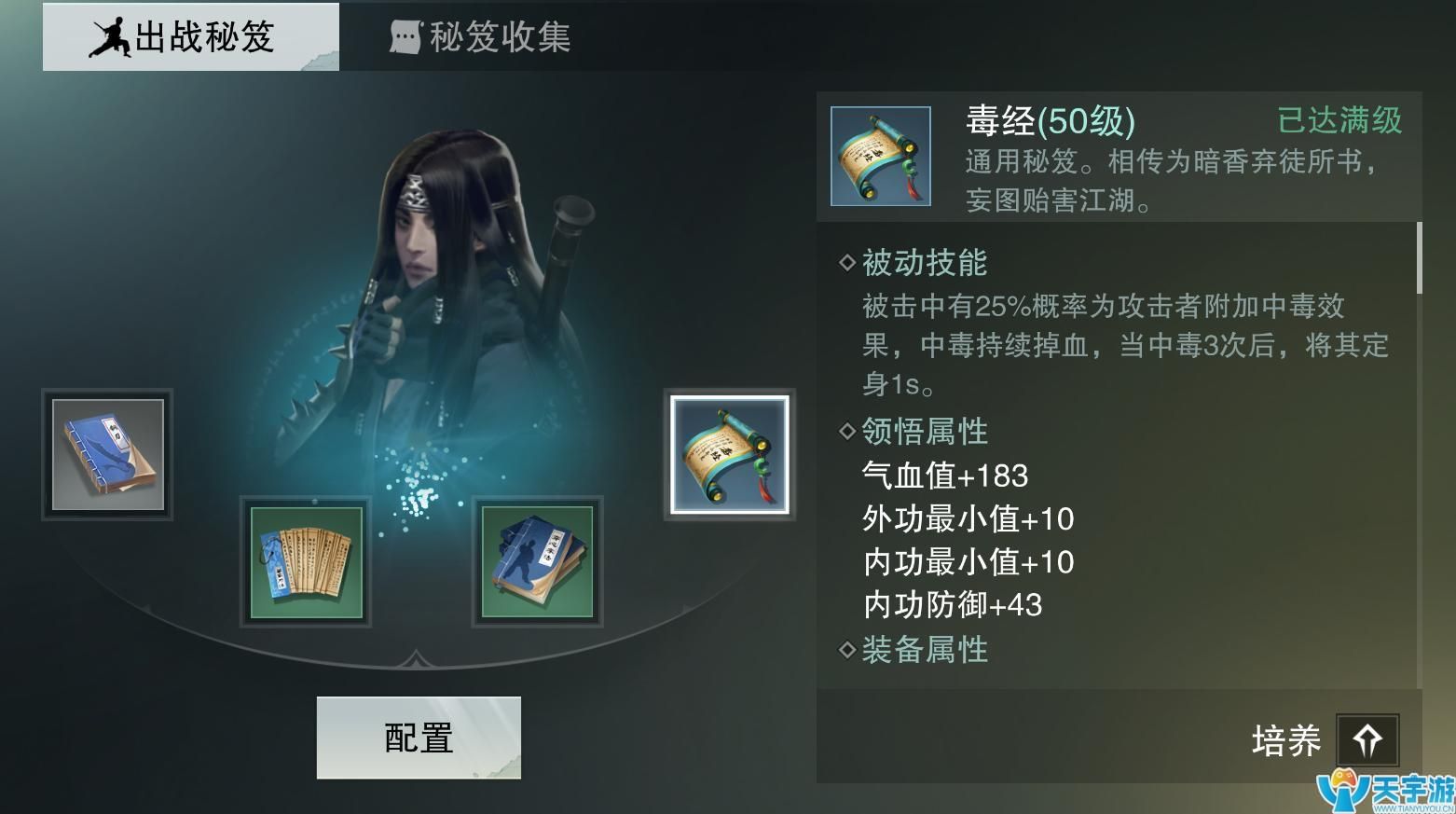The image size is (1456, 814).
Task: Click the 气血值+183 attribute line
Action: 945,476
